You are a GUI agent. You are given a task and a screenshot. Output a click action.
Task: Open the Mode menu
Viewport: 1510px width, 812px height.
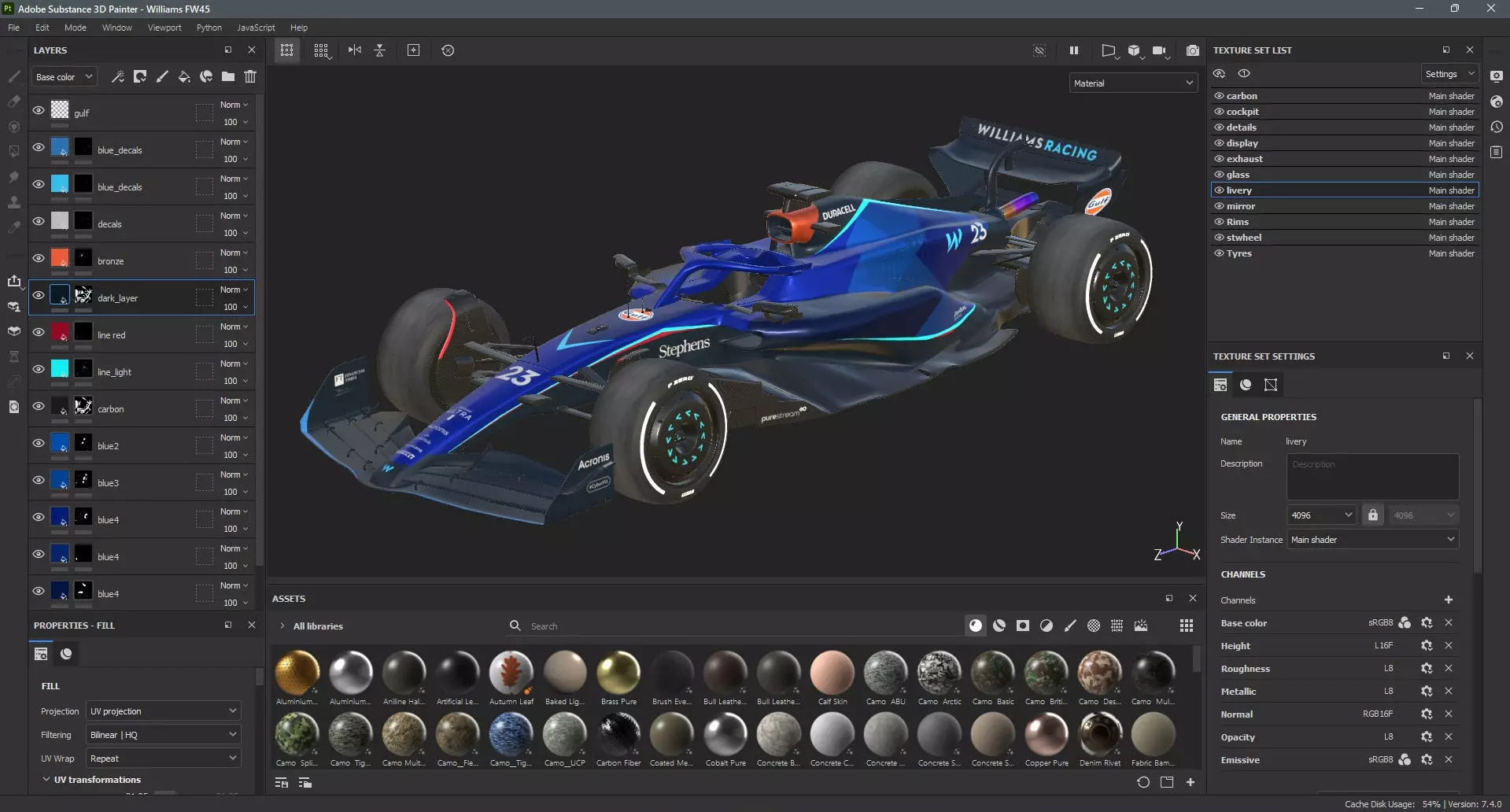76,28
